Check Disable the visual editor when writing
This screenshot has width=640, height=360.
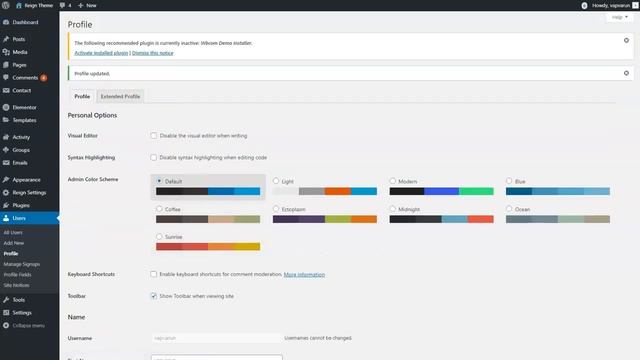(153, 136)
